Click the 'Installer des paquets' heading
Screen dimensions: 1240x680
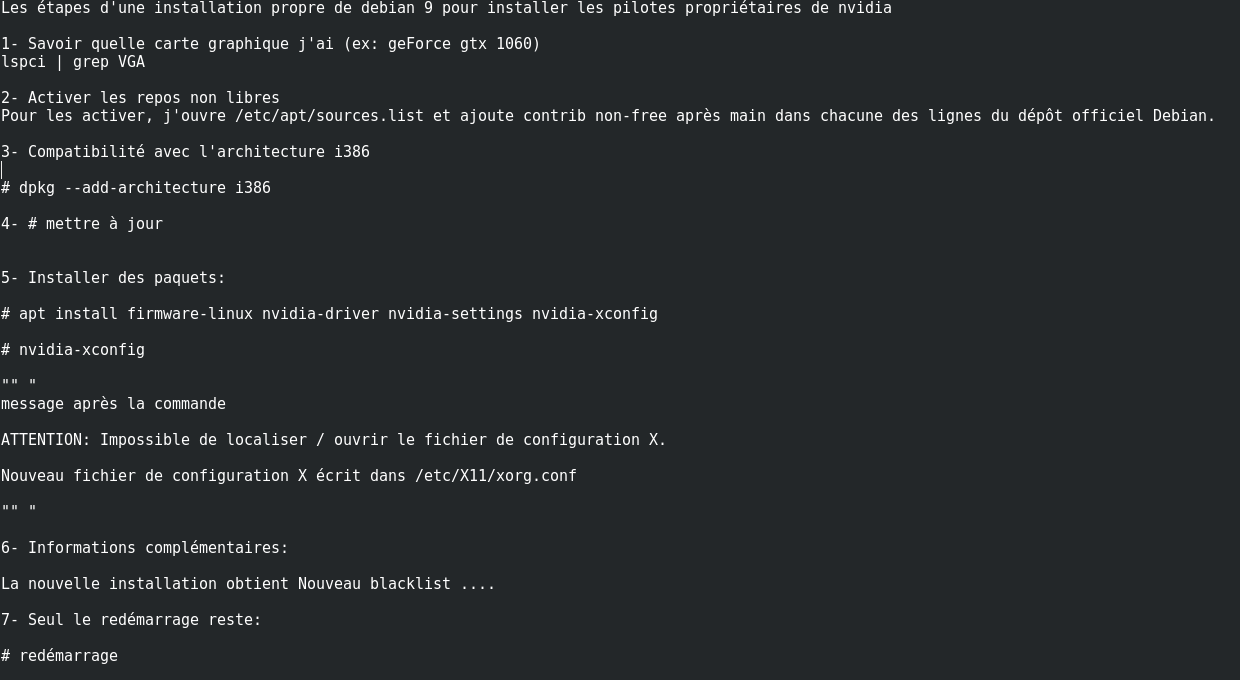[113, 278]
